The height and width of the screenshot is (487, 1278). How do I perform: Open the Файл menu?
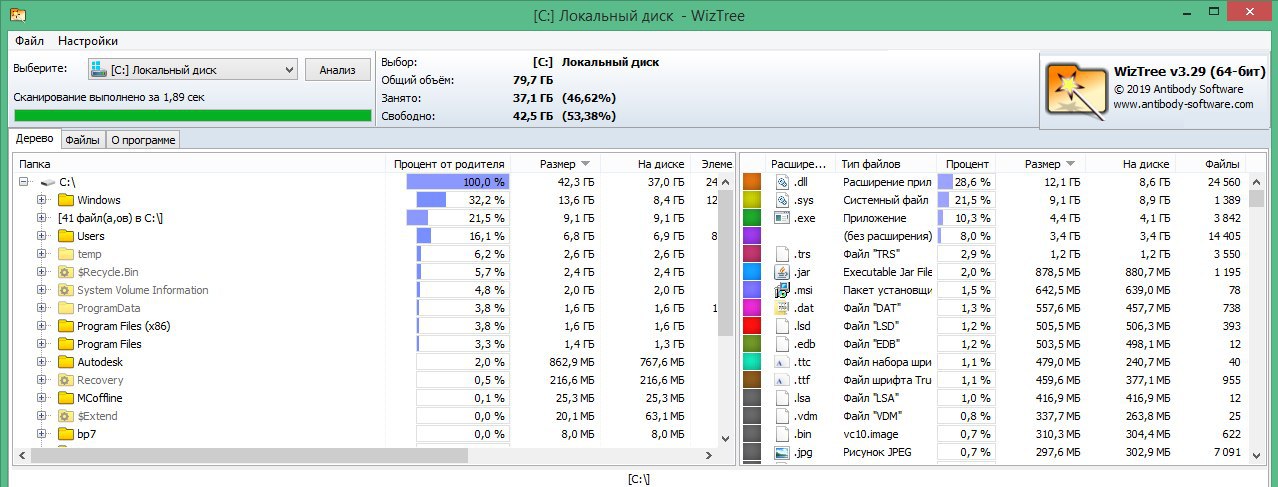click(x=29, y=41)
